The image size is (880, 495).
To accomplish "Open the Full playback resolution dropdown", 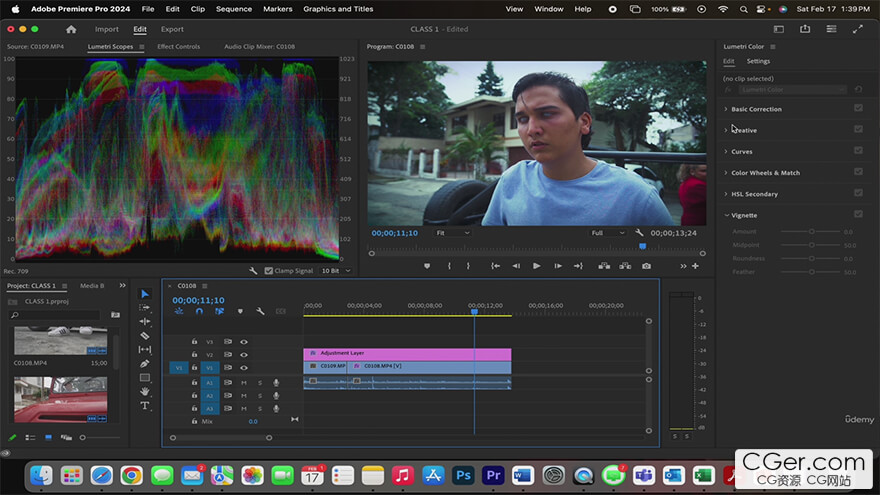I will [607, 233].
